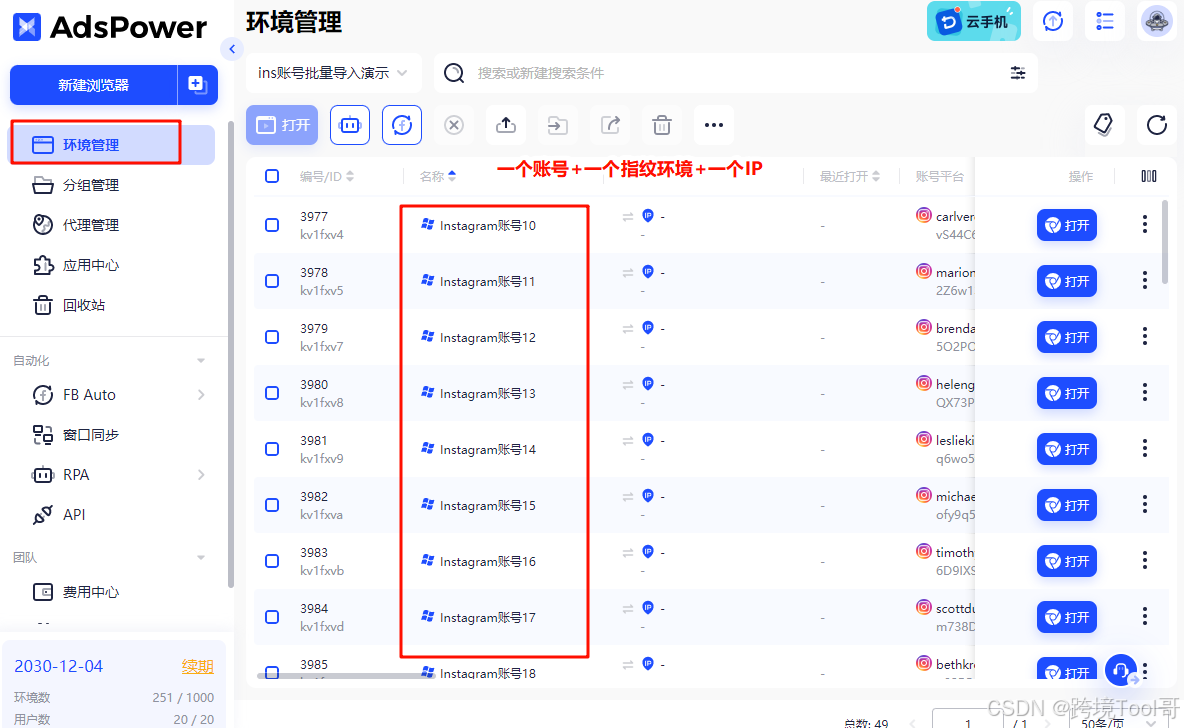Viewport: 1184px width, 728px height.
Task: Click 打开 button for Instagram账号10
Action: click(1066, 225)
